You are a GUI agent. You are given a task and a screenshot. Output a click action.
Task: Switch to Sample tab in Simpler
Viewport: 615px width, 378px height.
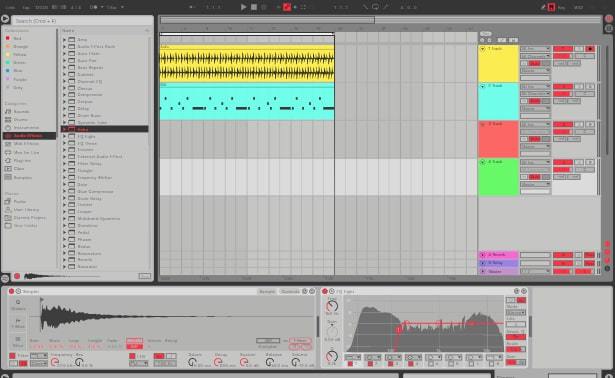tap(267, 291)
